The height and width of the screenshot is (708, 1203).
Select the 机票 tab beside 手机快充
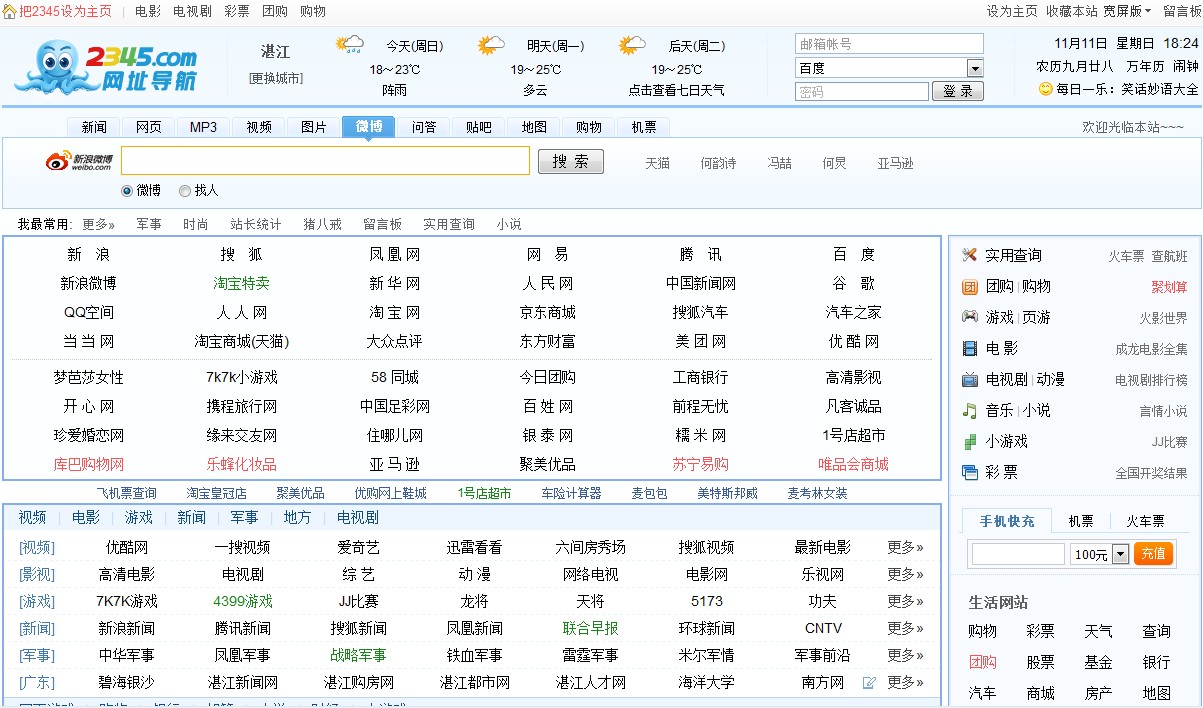point(1081,521)
